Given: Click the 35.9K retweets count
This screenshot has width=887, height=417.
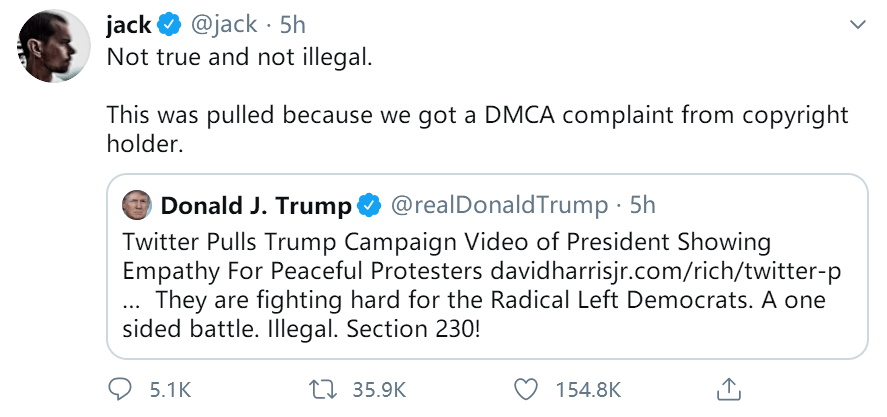Looking at the screenshot, I should click(x=380, y=389).
